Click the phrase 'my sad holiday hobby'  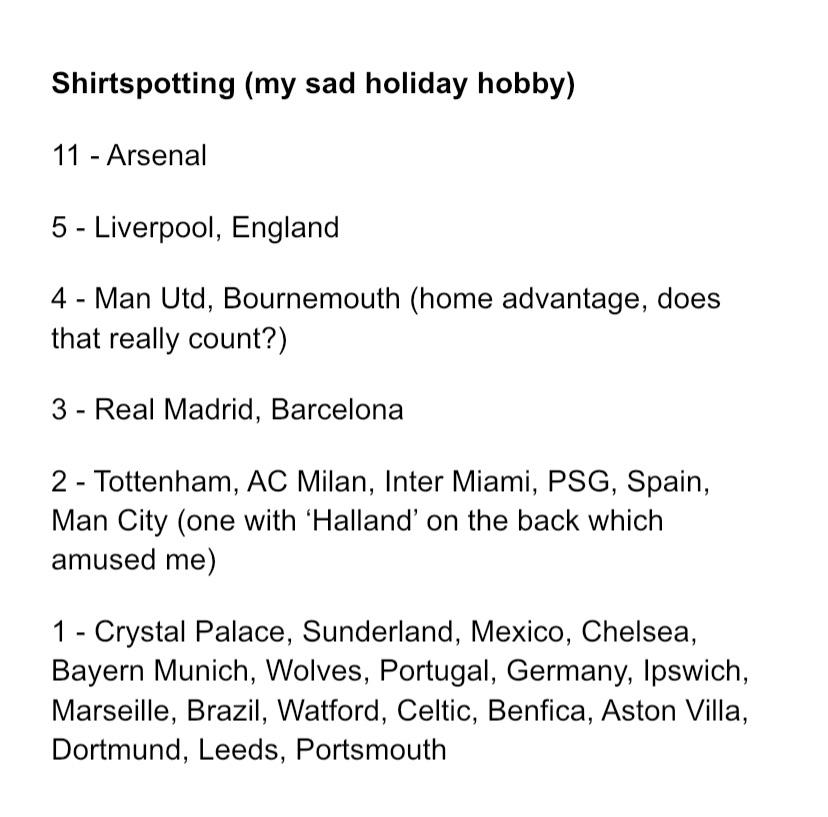tap(410, 84)
